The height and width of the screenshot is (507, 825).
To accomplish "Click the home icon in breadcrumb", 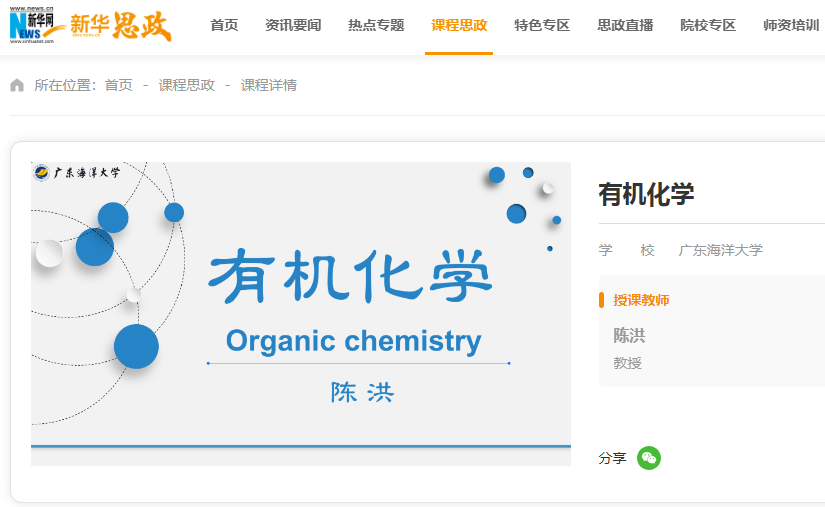I will tap(17, 85).
